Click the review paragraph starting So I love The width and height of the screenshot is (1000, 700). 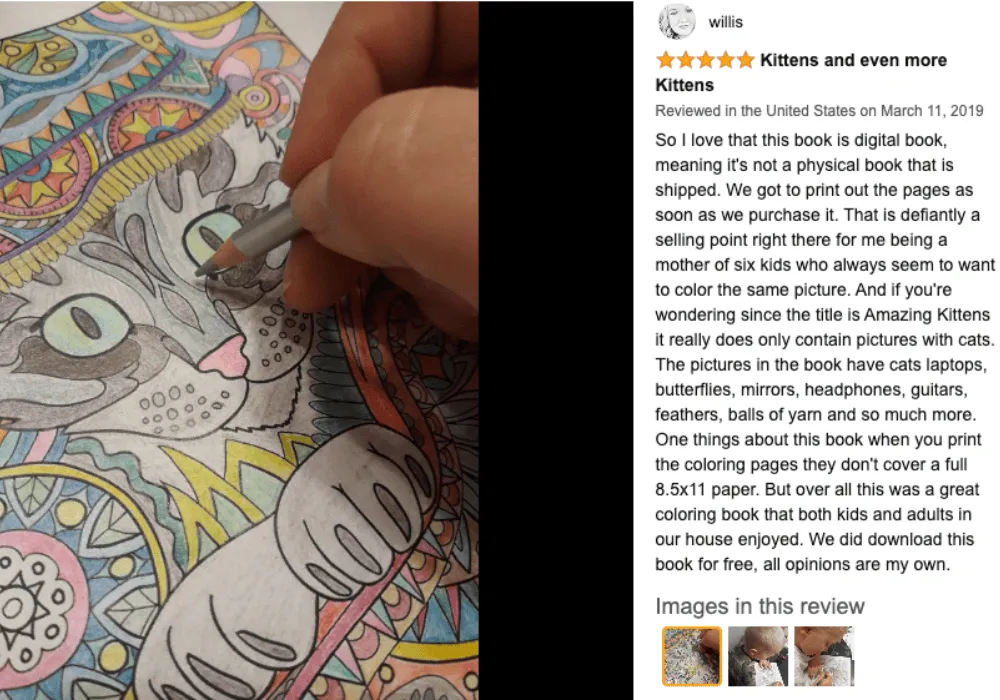(x=825, y=352)
